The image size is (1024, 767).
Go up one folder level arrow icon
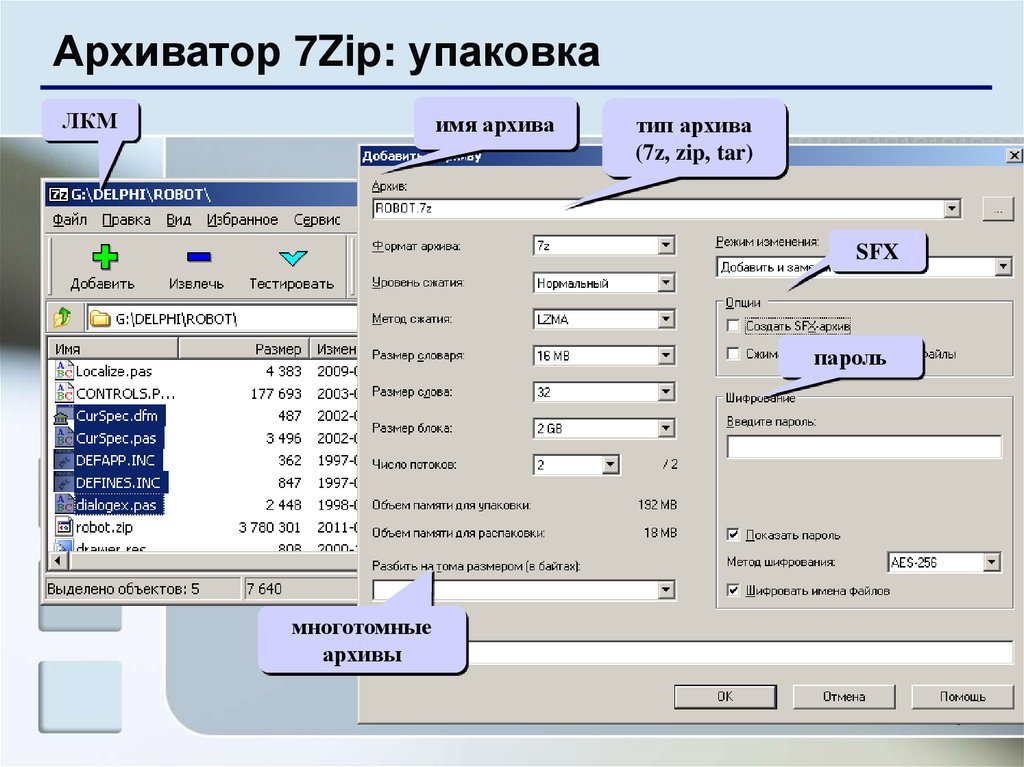[x=63, y=318]
